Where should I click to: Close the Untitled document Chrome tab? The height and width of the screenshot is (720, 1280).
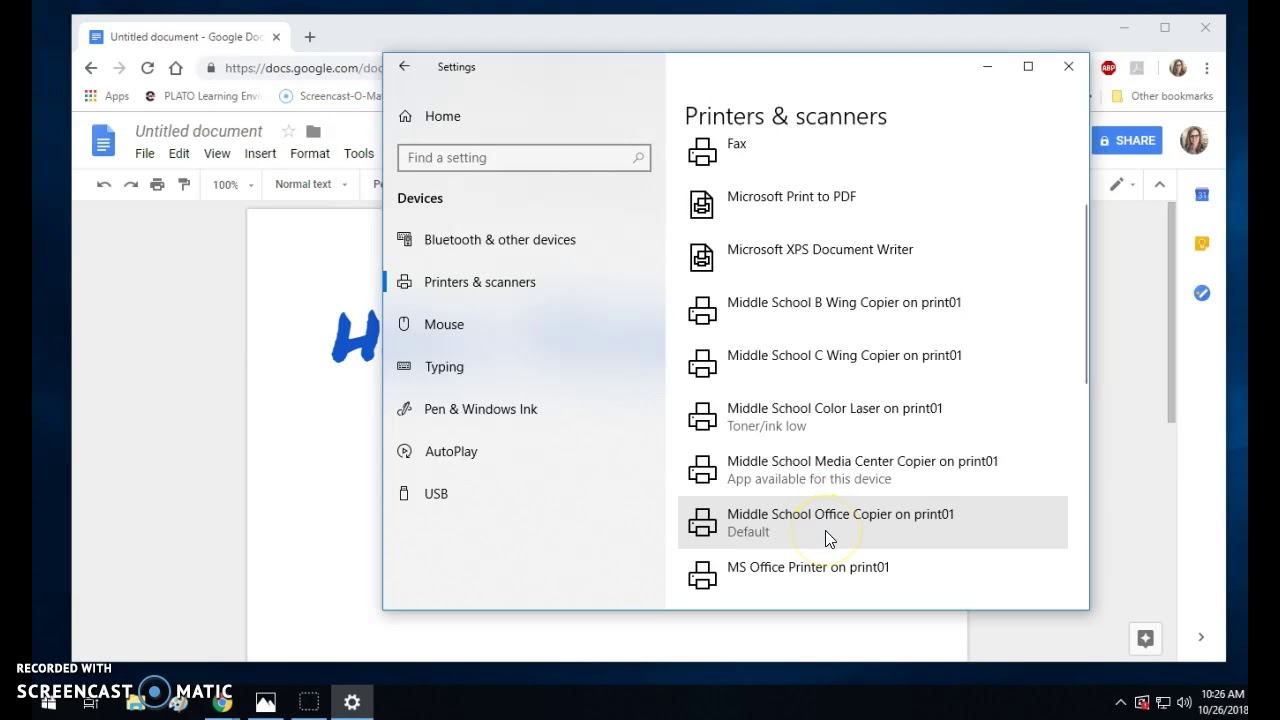point(276,37)
